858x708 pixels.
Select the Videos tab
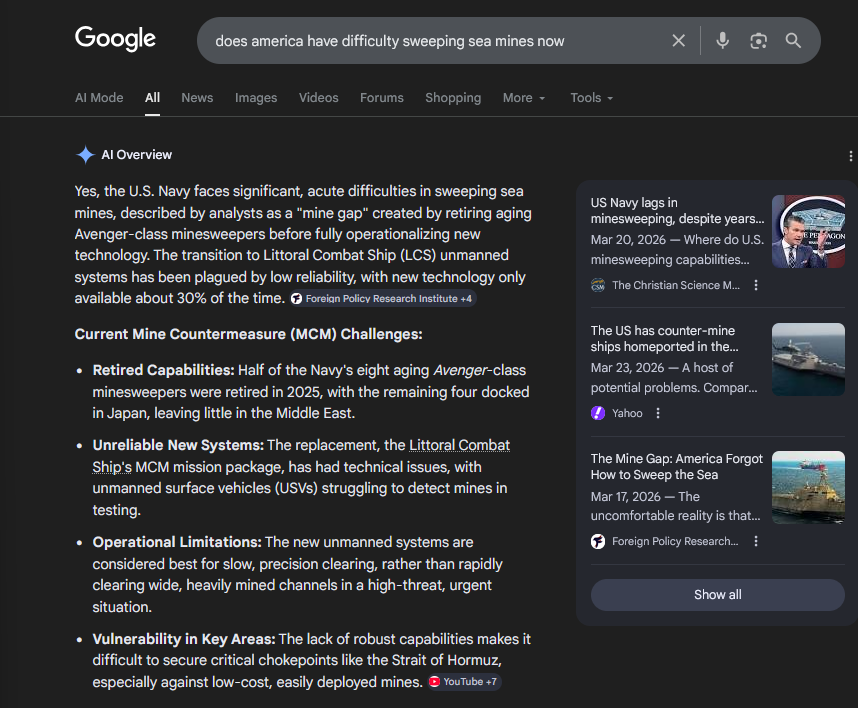(318, 98)
